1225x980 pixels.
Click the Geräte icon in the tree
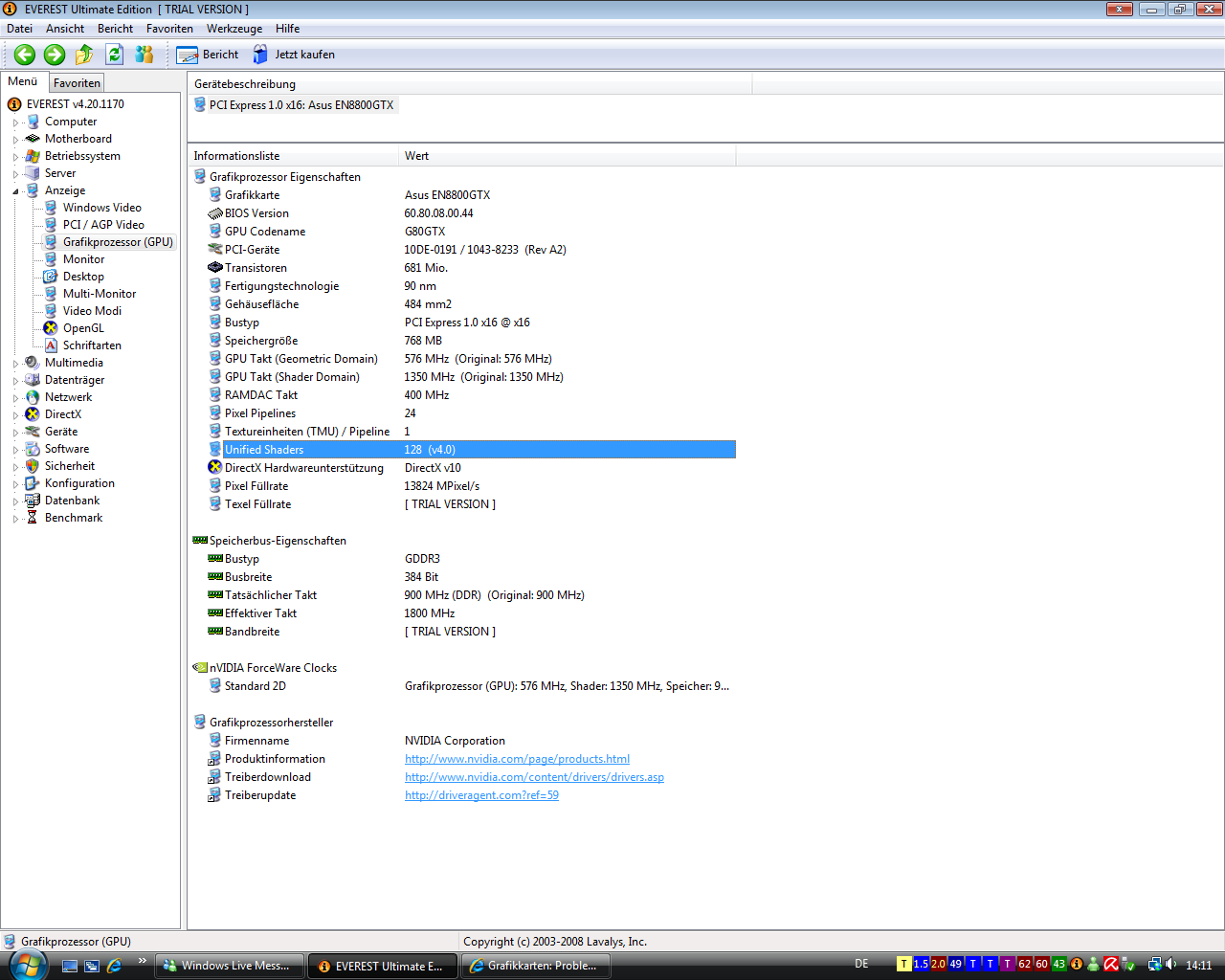(x=33, y=432)
